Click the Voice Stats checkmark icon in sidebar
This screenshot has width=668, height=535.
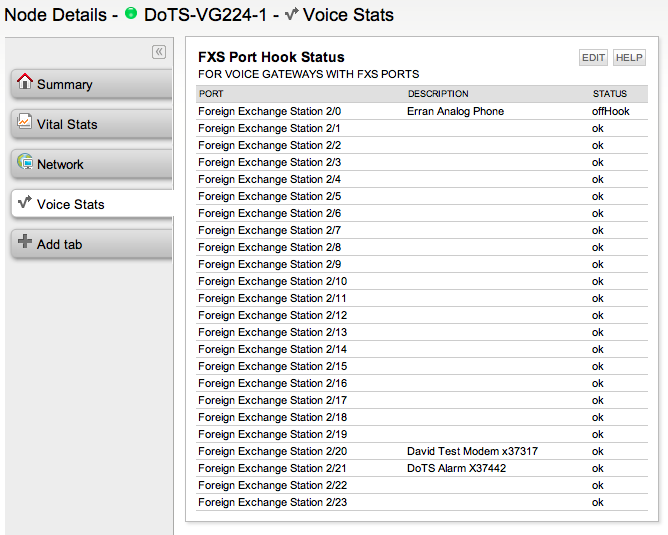click(25, 203)
